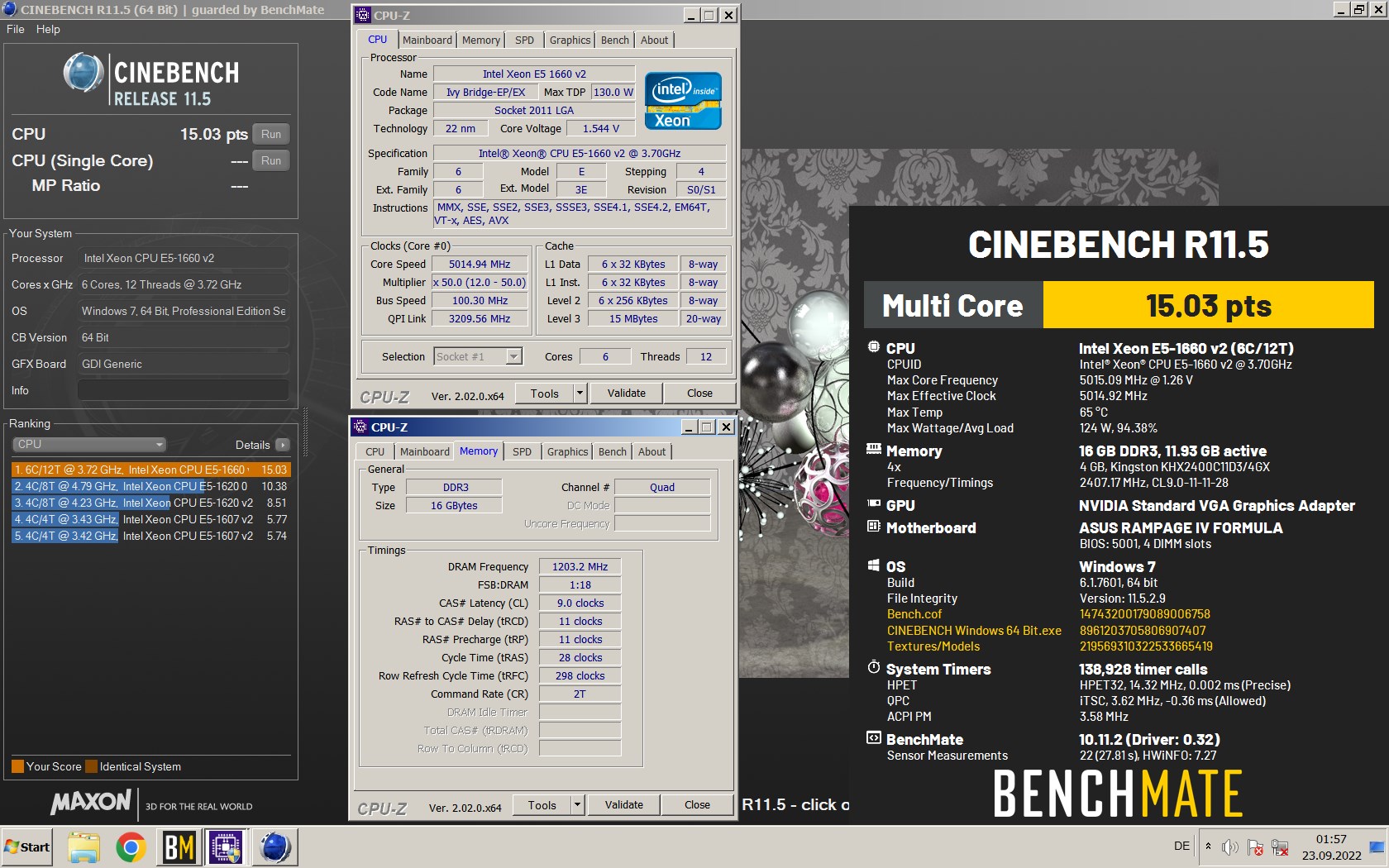Open About tab in top CPU-Z window
This screenshot has width=1389, height=868.
tap(655, 40)
